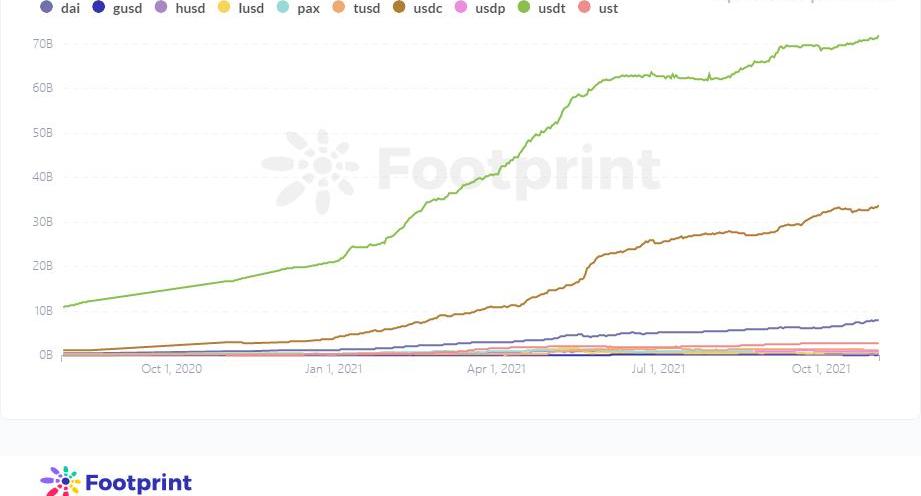Click the yellow lusd legend dot
This screenshot has height=496, width=921.
(x=224, y=8)
